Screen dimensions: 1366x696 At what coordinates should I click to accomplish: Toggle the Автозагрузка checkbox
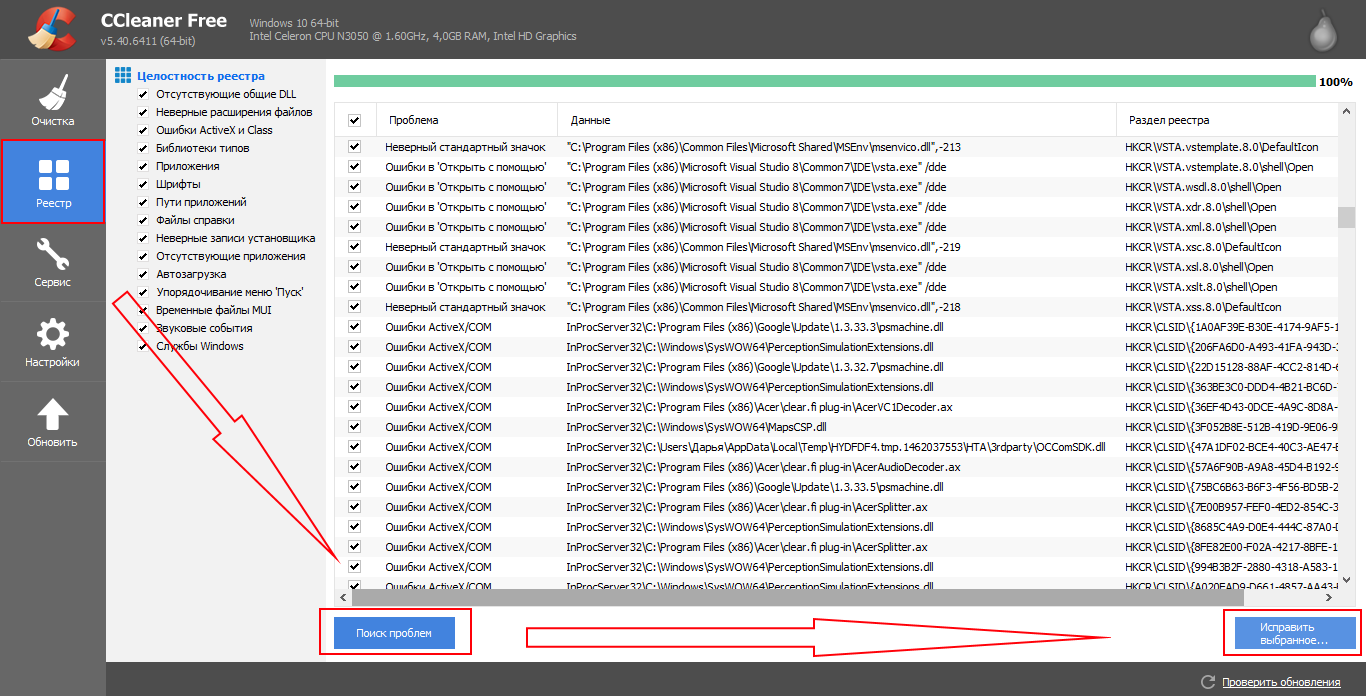pyautogui.click(x=143, y=274)
